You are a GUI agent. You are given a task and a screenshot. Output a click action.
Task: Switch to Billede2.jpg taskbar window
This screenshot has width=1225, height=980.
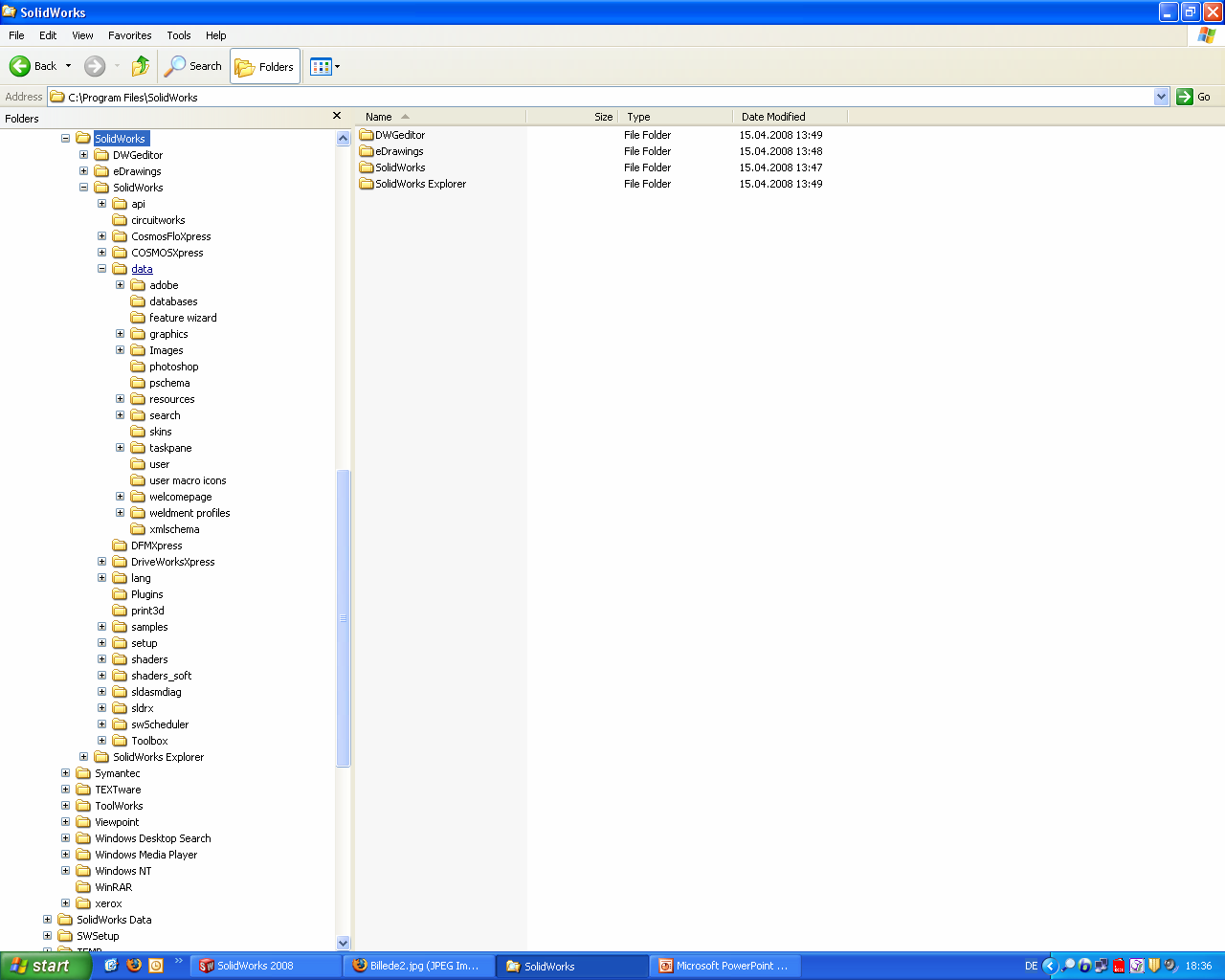pos(419,966)
